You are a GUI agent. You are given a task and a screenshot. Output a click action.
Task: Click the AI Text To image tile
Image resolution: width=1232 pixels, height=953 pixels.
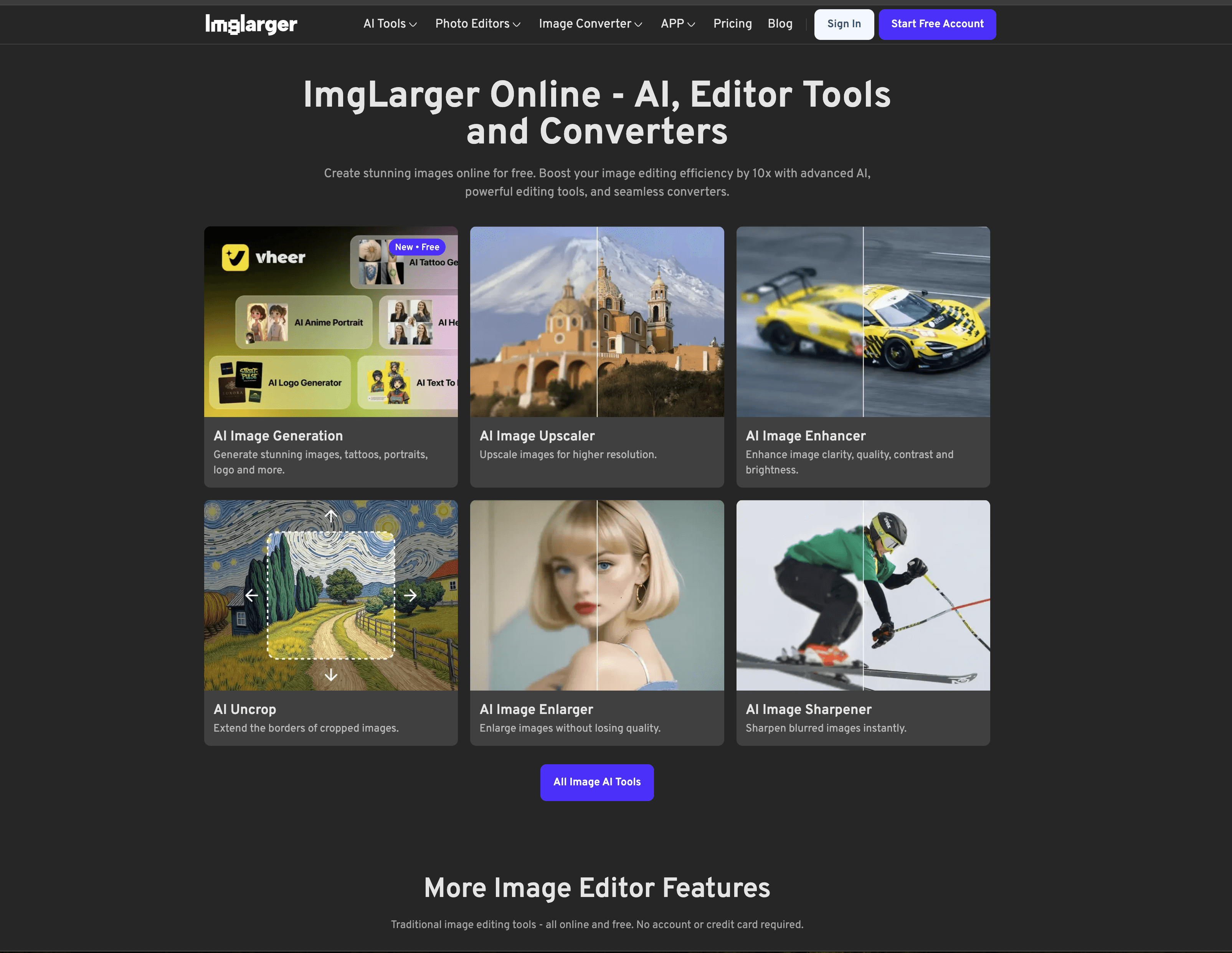[411, 383]
